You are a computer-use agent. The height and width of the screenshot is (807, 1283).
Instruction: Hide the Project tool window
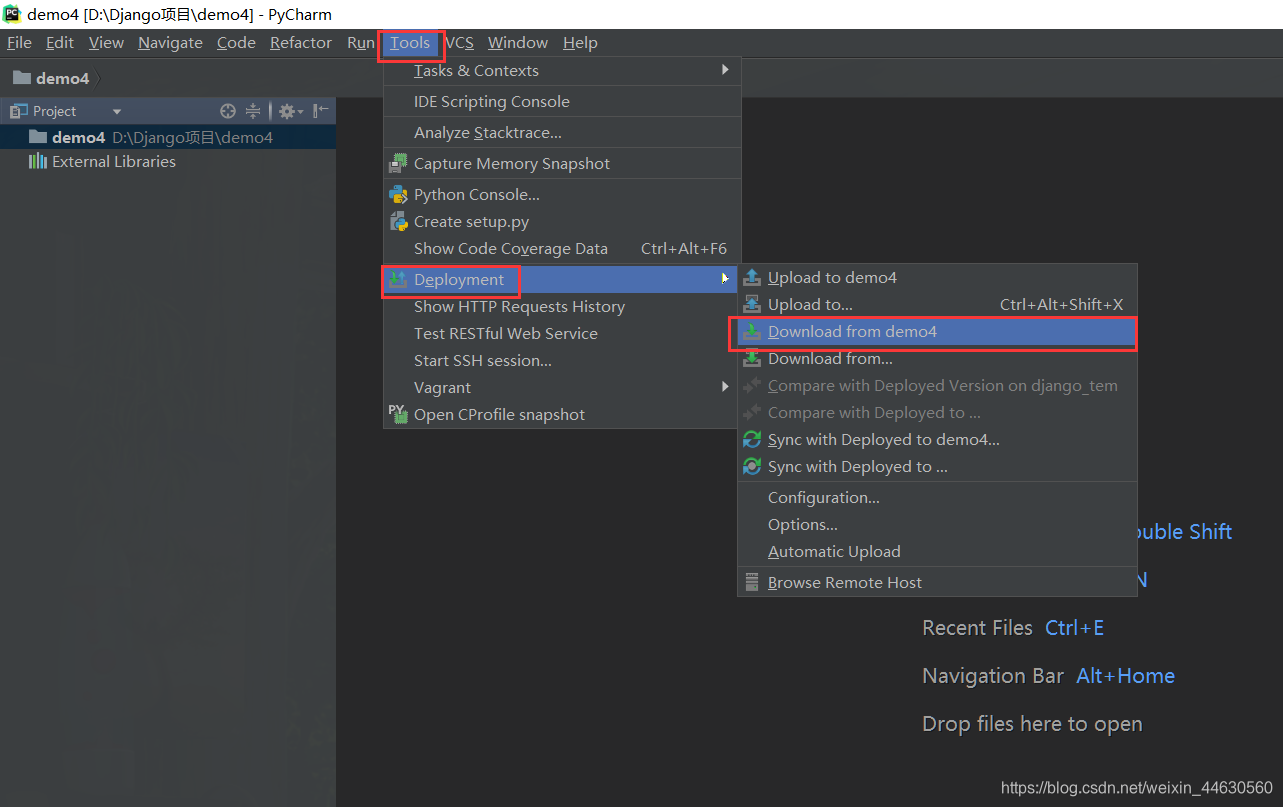point(320,111)
